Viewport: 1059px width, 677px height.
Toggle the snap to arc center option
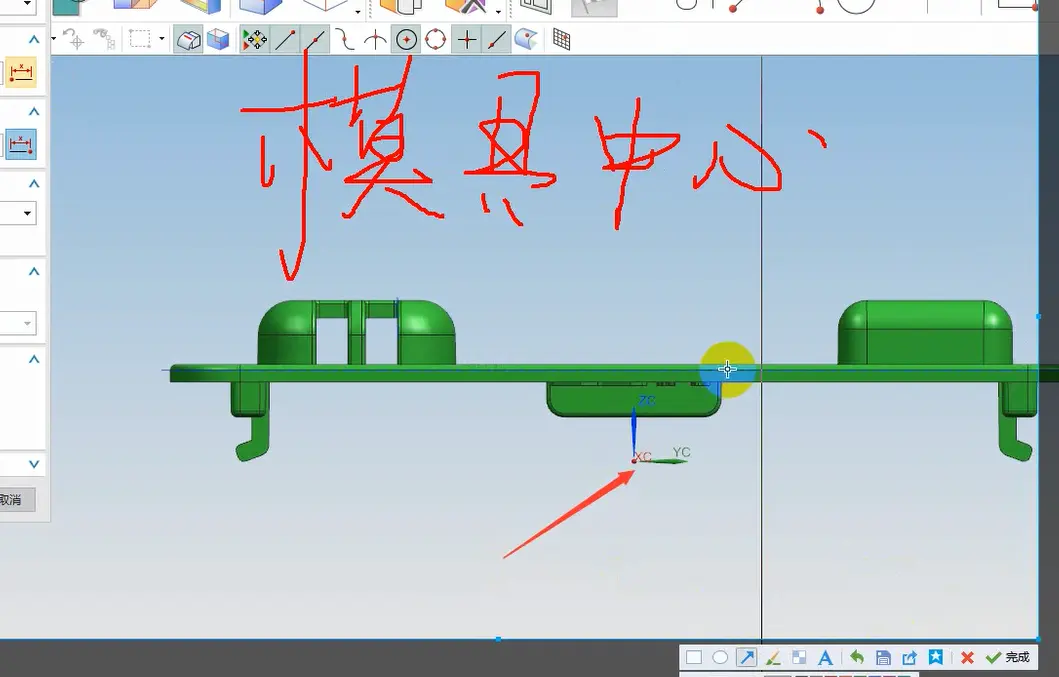click(406, 40)
